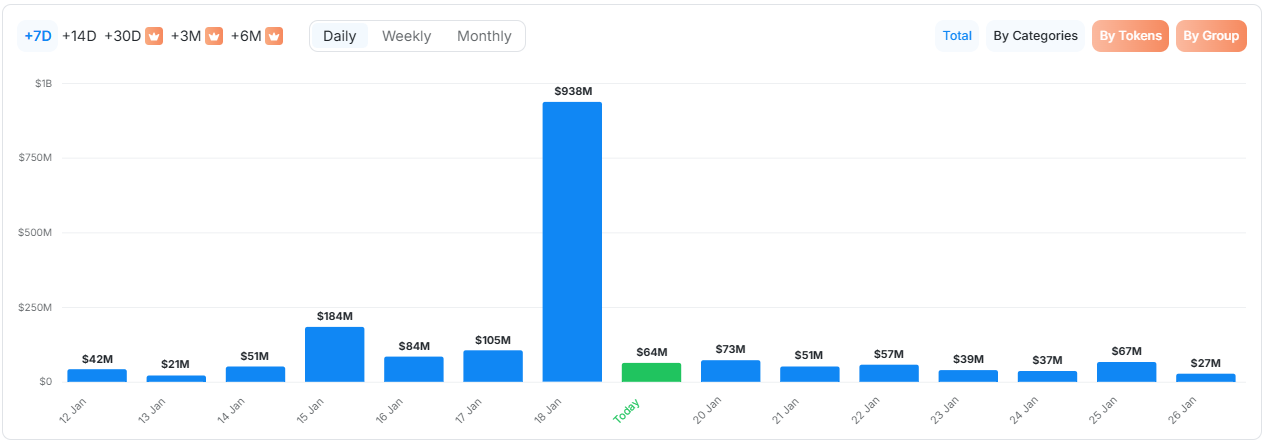Choose the +30D time range option
Viewport: 1266px width, 446px height.
pyautogui.click(x=122, y=36)
